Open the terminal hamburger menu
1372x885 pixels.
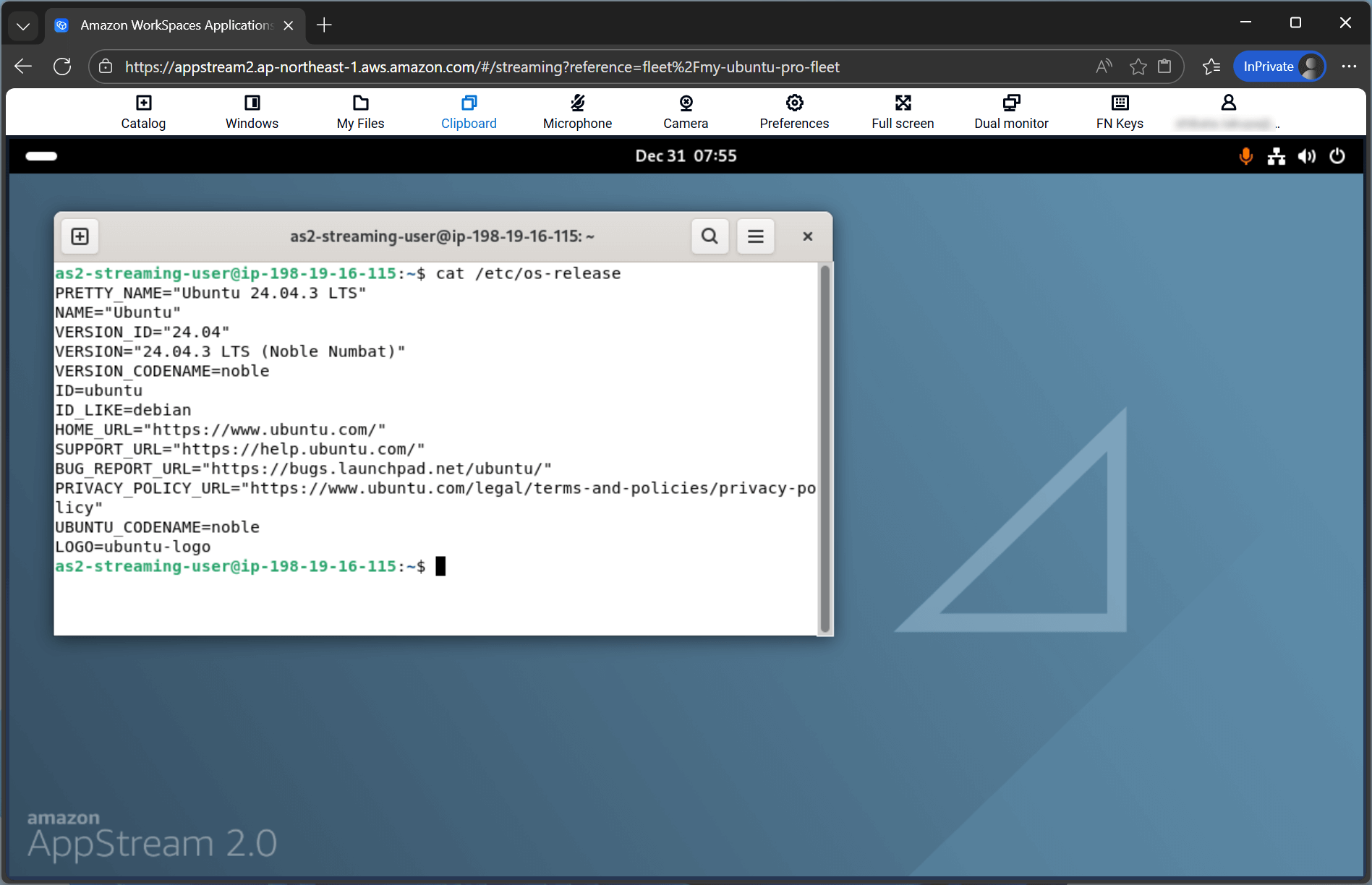[x=755, y=236]
